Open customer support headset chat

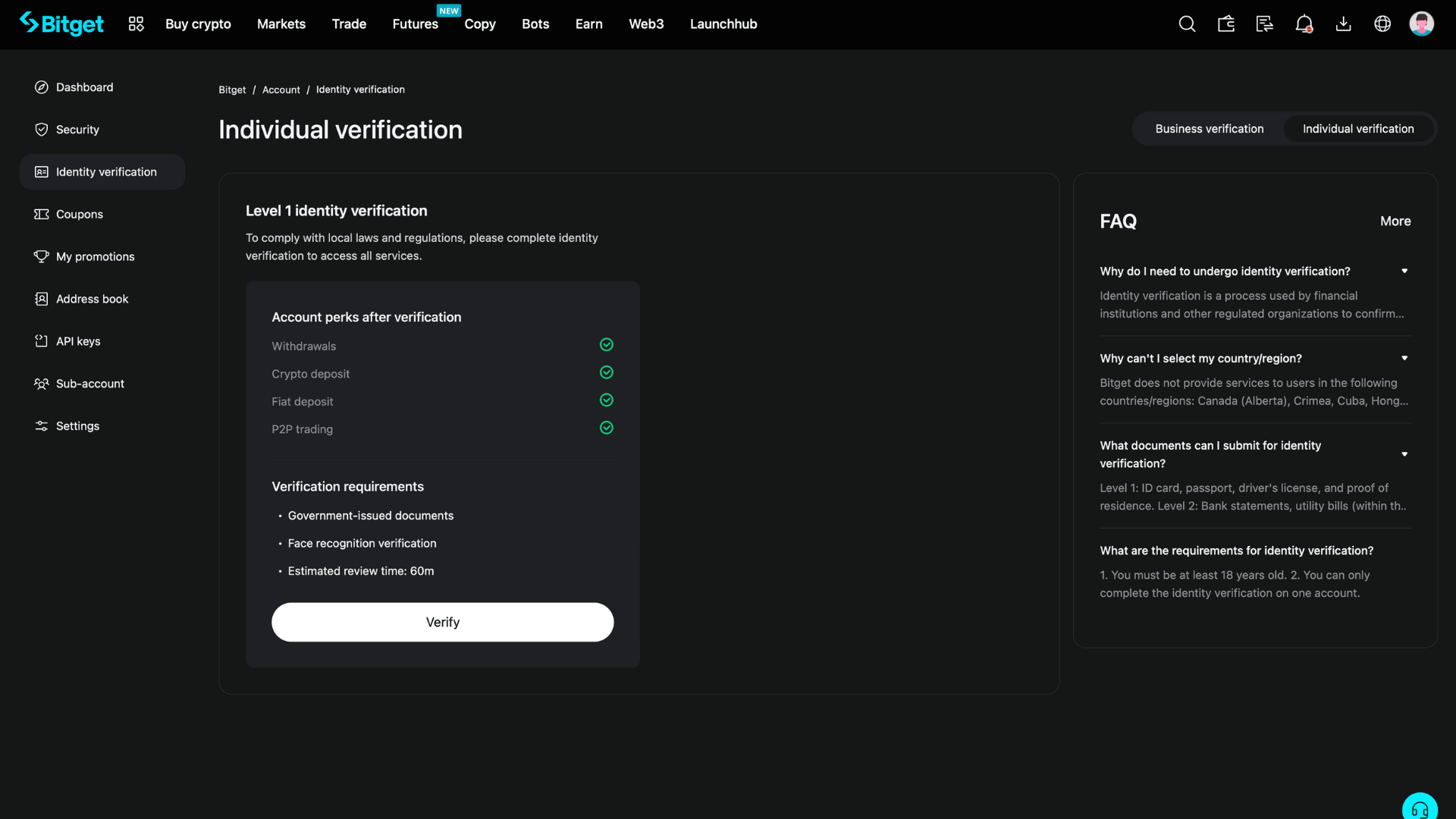(x=1420, y=808)
